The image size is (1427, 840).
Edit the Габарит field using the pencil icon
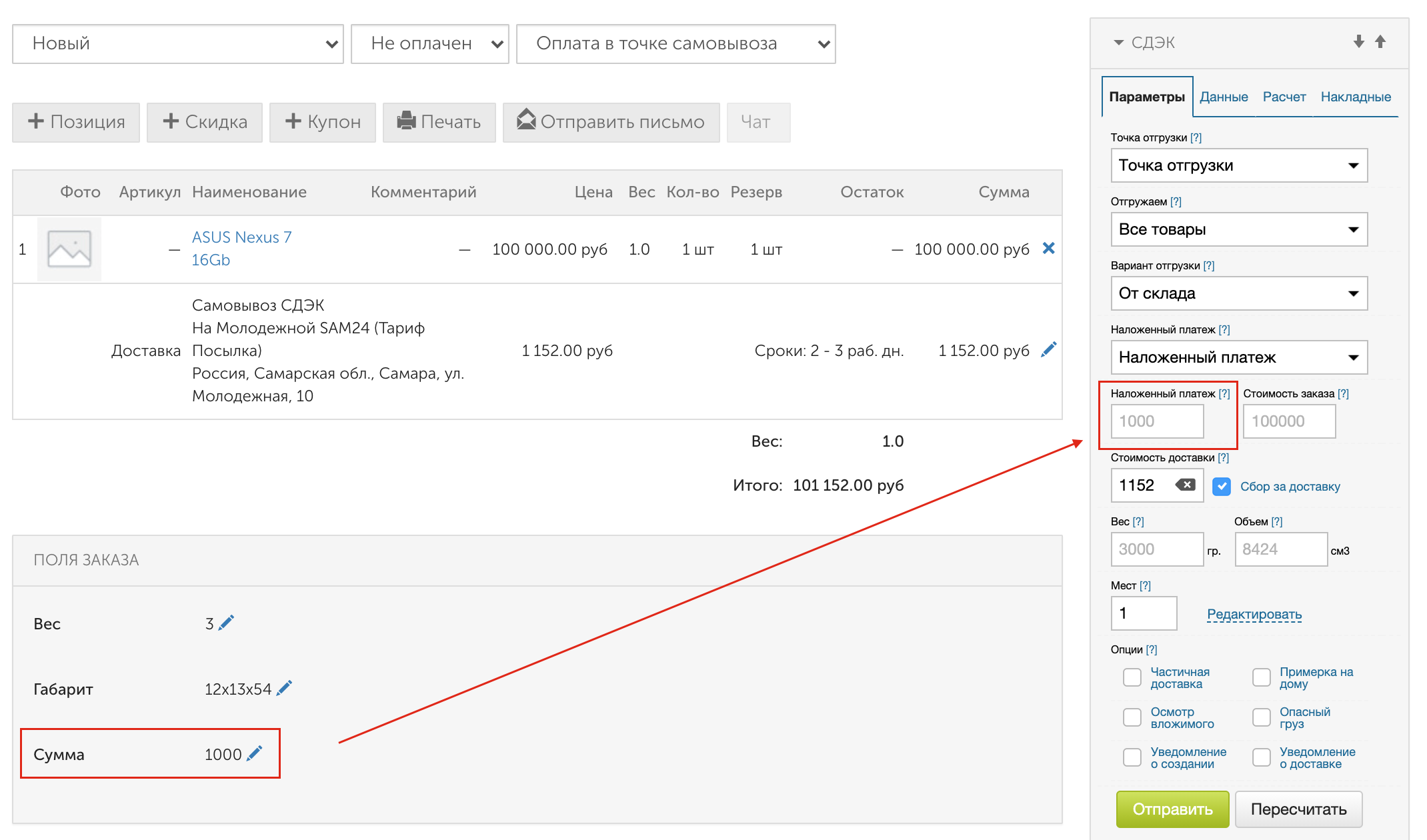pyautogui.click(x=284, y=689)
